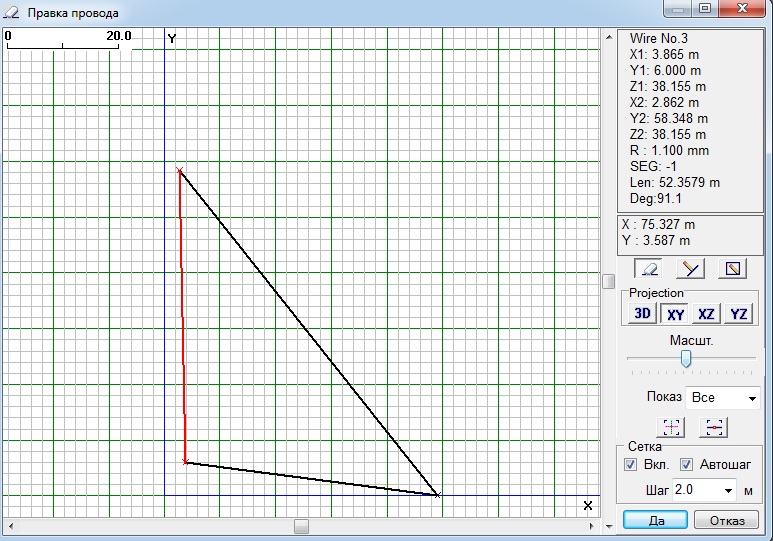Click the horizontal scrollbar thumb
Screen dimensions: 773x541
[301, 526]
